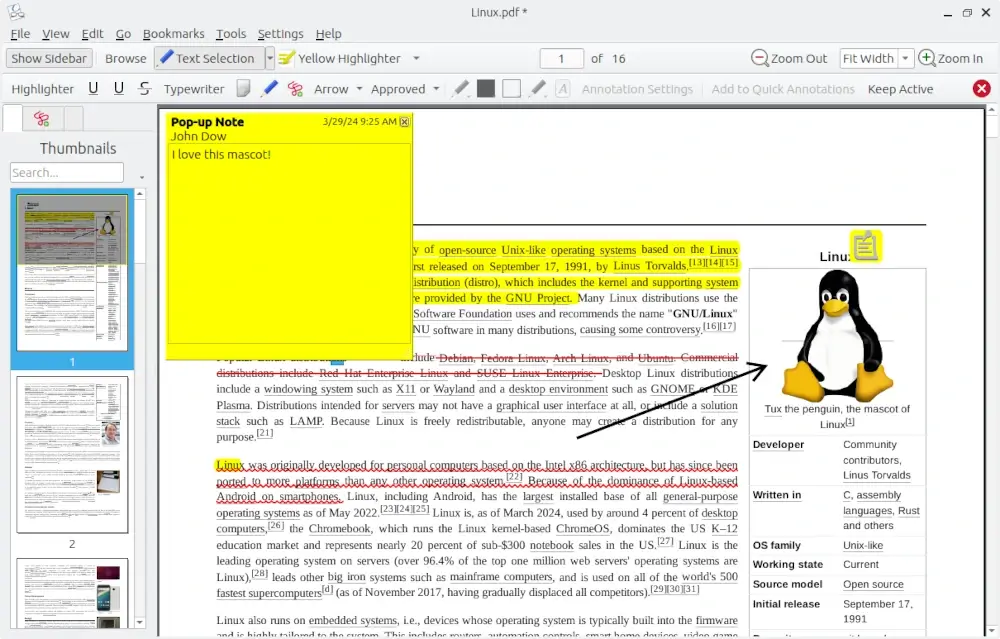Switch to Browse mode
This screenshot has height=639, width=1000.
(x=126, y=58)
